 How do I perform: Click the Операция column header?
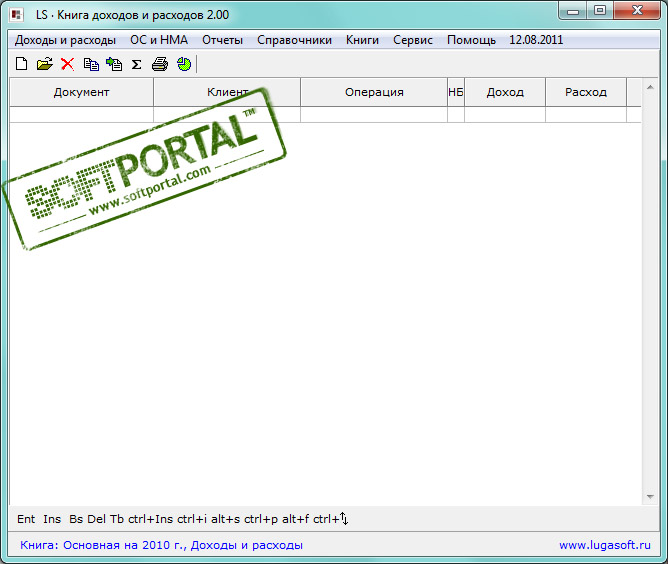(374, 92)
